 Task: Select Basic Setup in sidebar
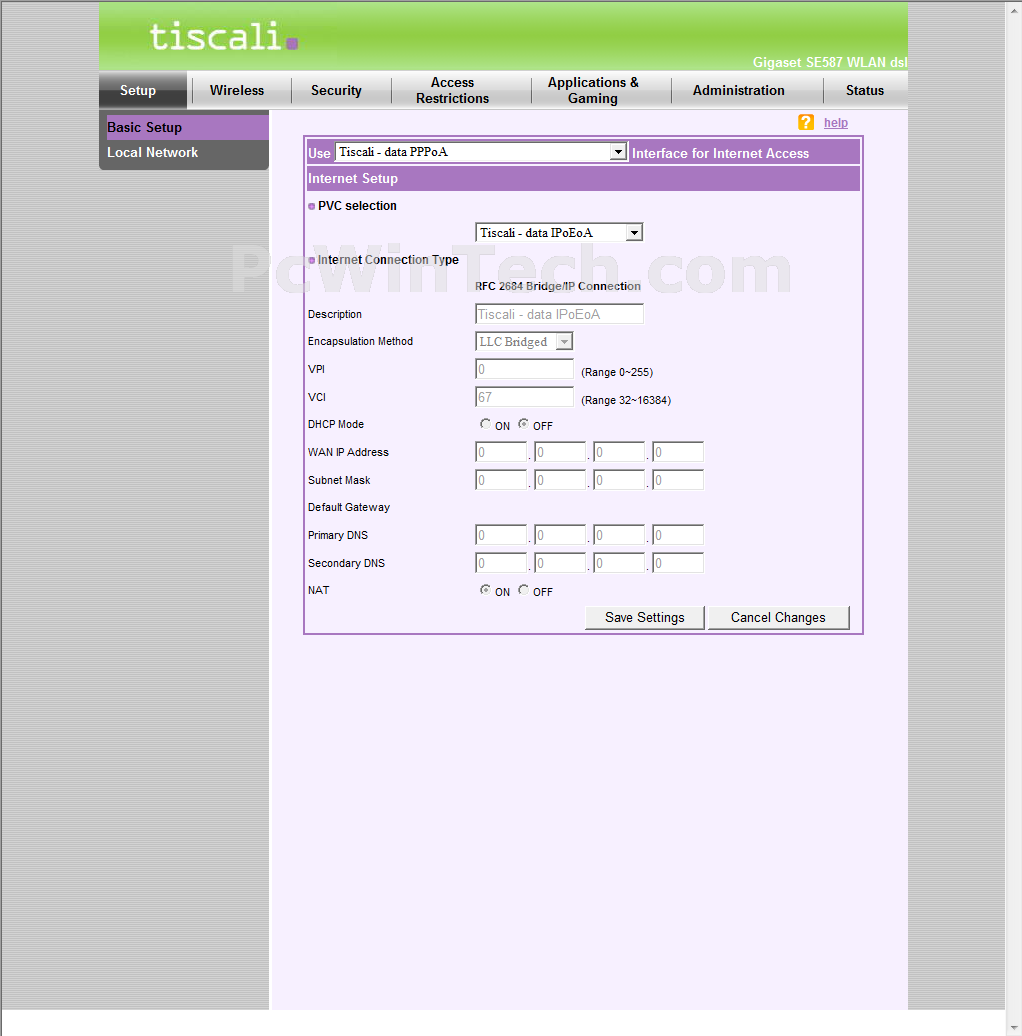188,128
